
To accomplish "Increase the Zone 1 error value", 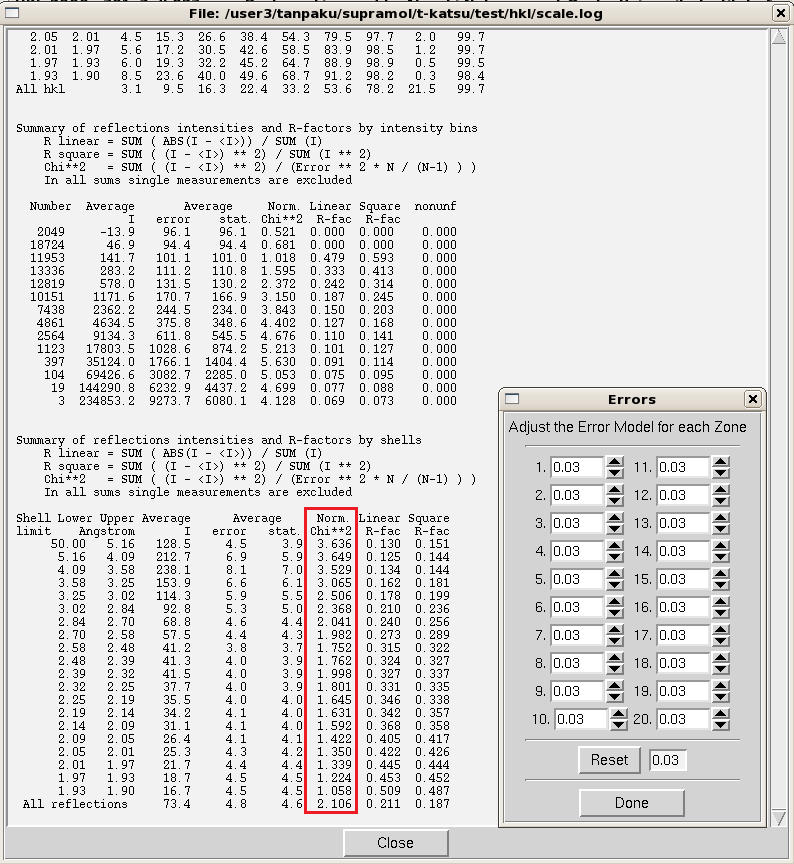I will click(615, 462).
